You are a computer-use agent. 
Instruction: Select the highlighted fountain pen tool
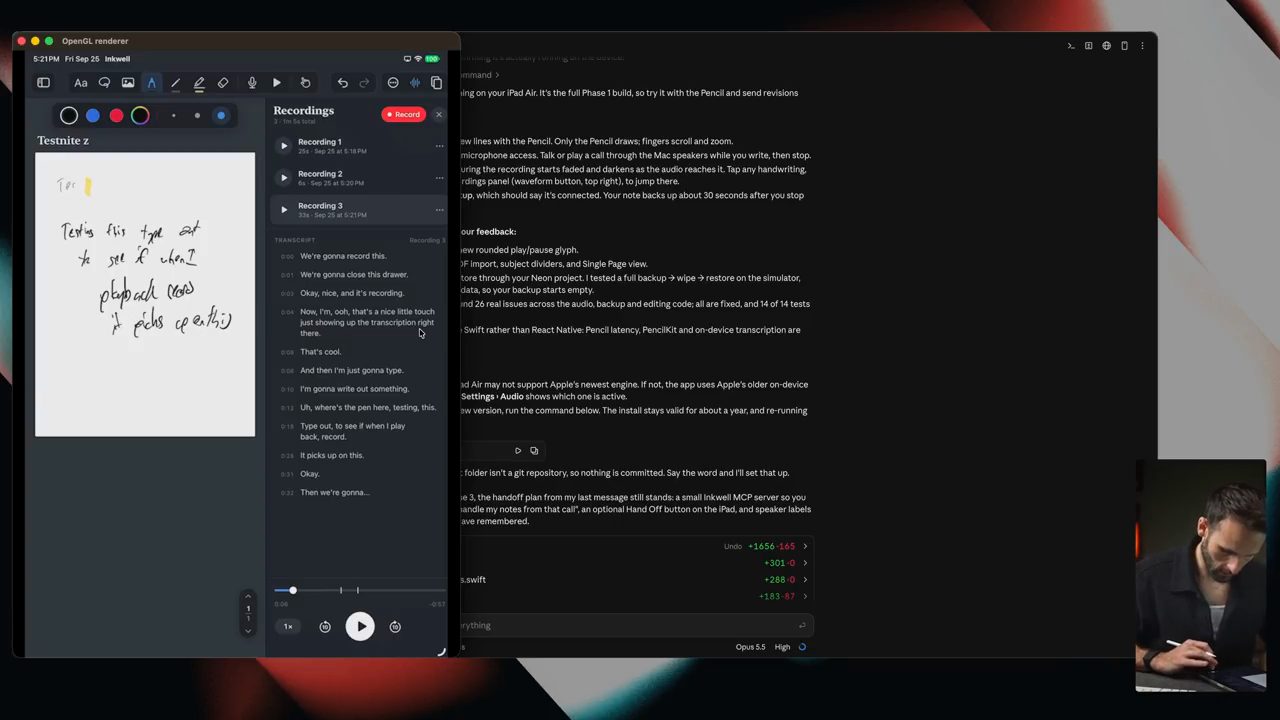(151, 83)
